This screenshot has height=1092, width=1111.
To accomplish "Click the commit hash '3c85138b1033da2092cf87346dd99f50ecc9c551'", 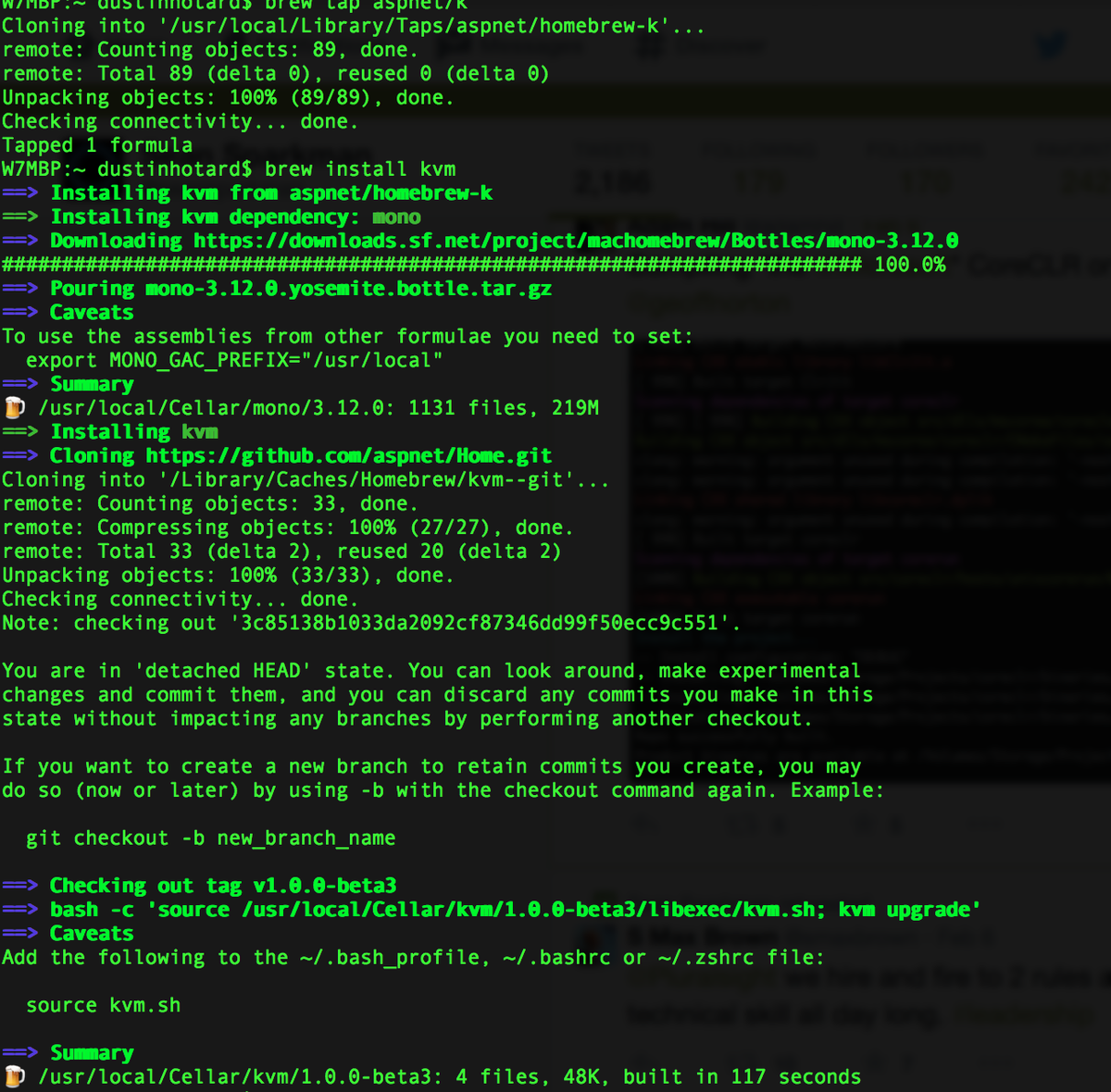I will click(480, 623).
